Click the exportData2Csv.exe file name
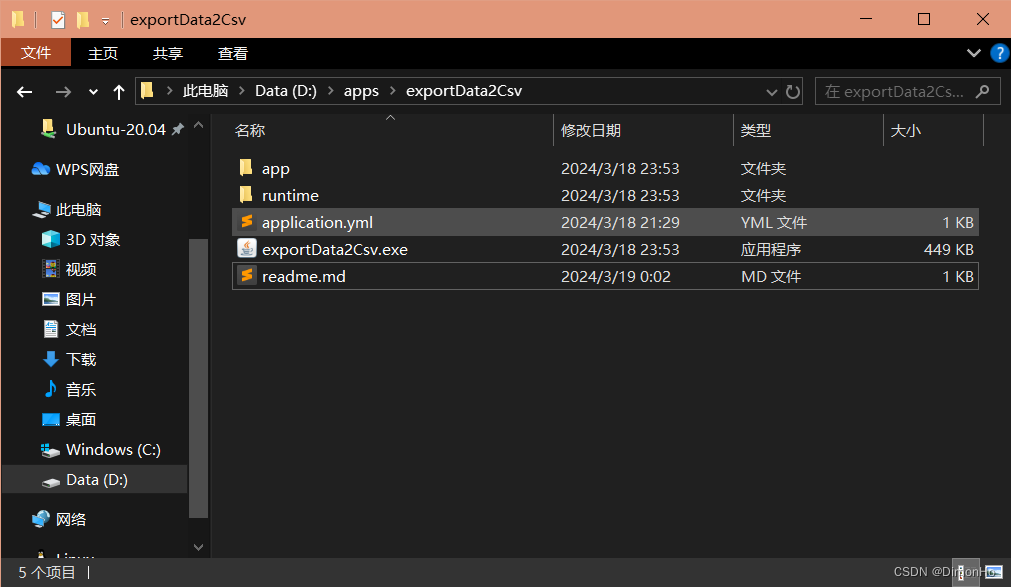Screen dimensions: 1011x587 [335, 249]
